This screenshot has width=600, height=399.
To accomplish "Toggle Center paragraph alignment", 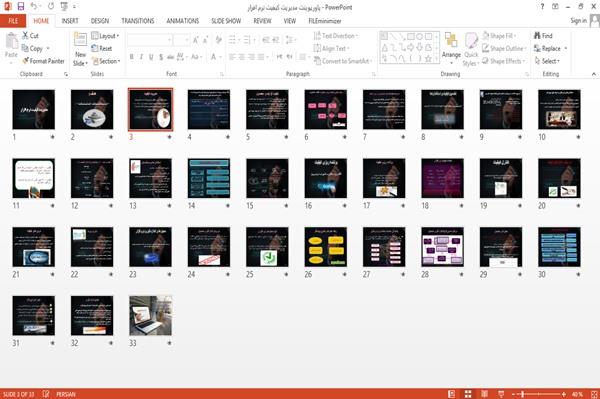I will pyautogui.click(x=241, y=57).
